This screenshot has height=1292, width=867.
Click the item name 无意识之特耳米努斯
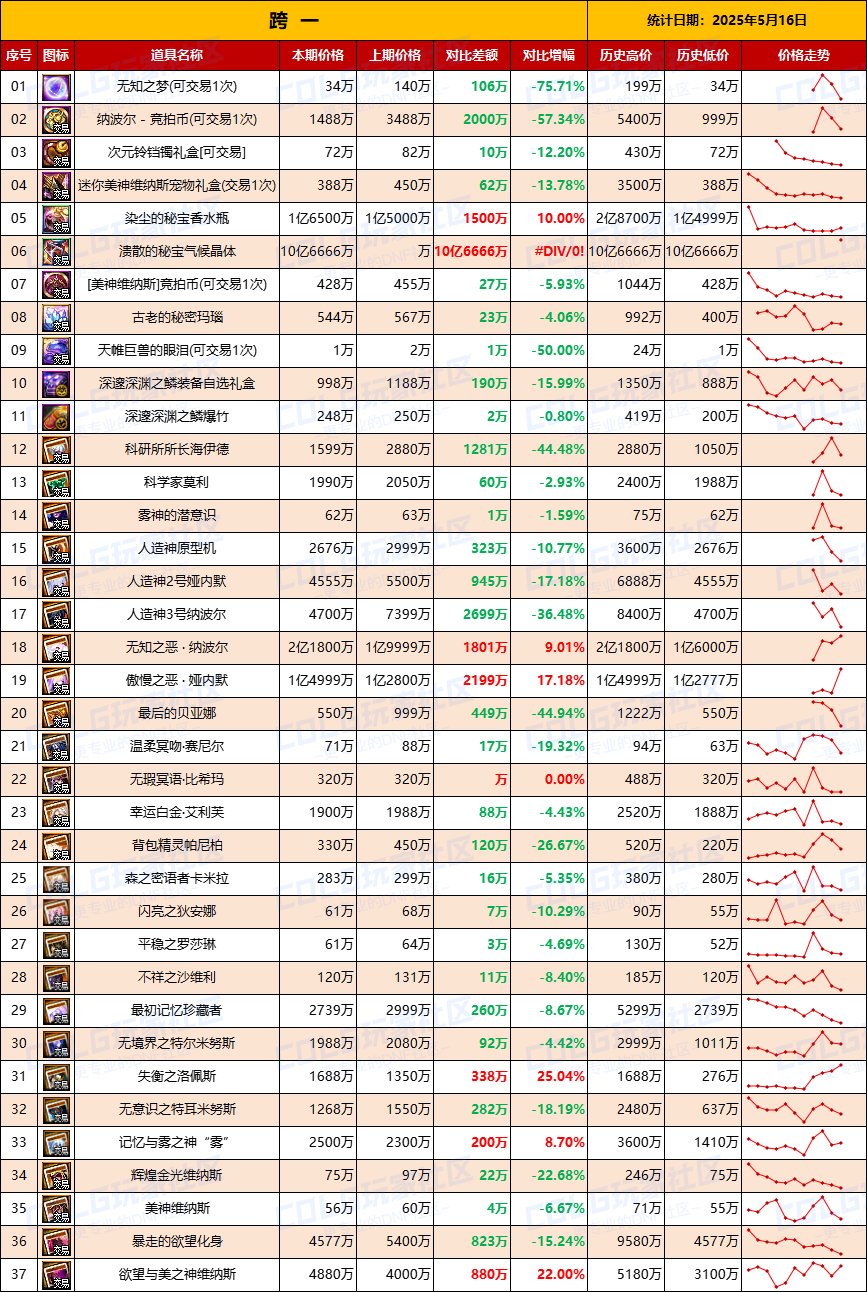click(x=175, y=1110)
